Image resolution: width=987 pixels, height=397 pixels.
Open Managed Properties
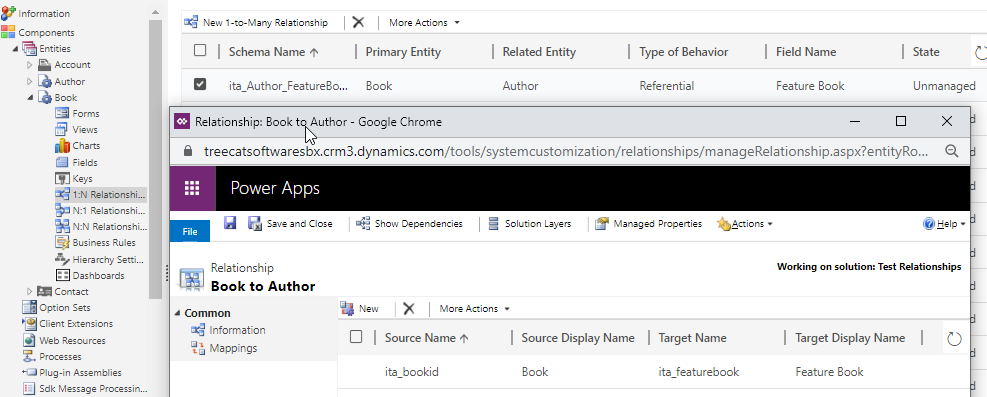pos(649,223)
